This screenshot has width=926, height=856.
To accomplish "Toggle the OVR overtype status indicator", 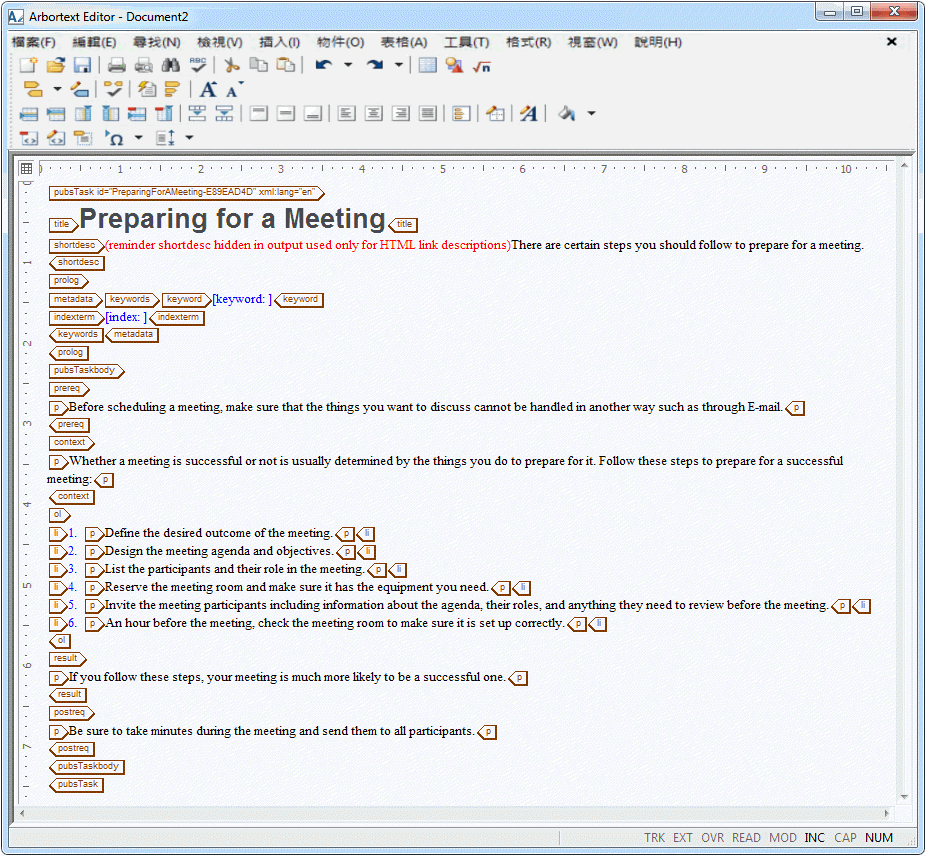I will 712,837.
